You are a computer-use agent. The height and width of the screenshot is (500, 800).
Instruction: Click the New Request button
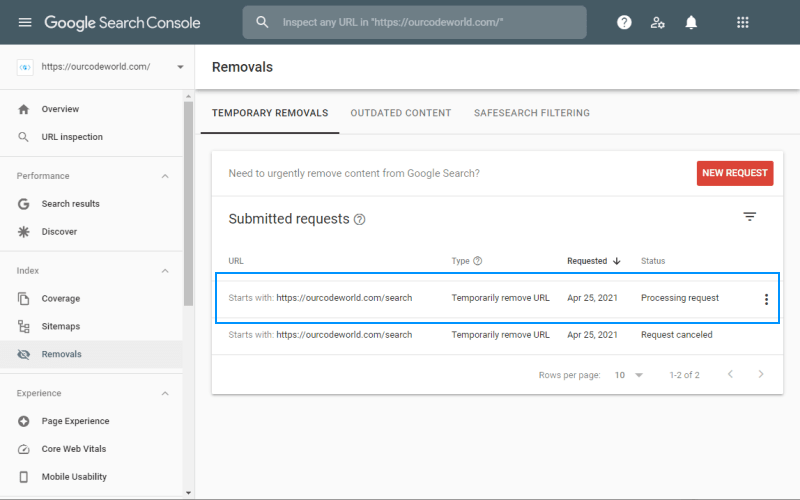tap(734, 173)
